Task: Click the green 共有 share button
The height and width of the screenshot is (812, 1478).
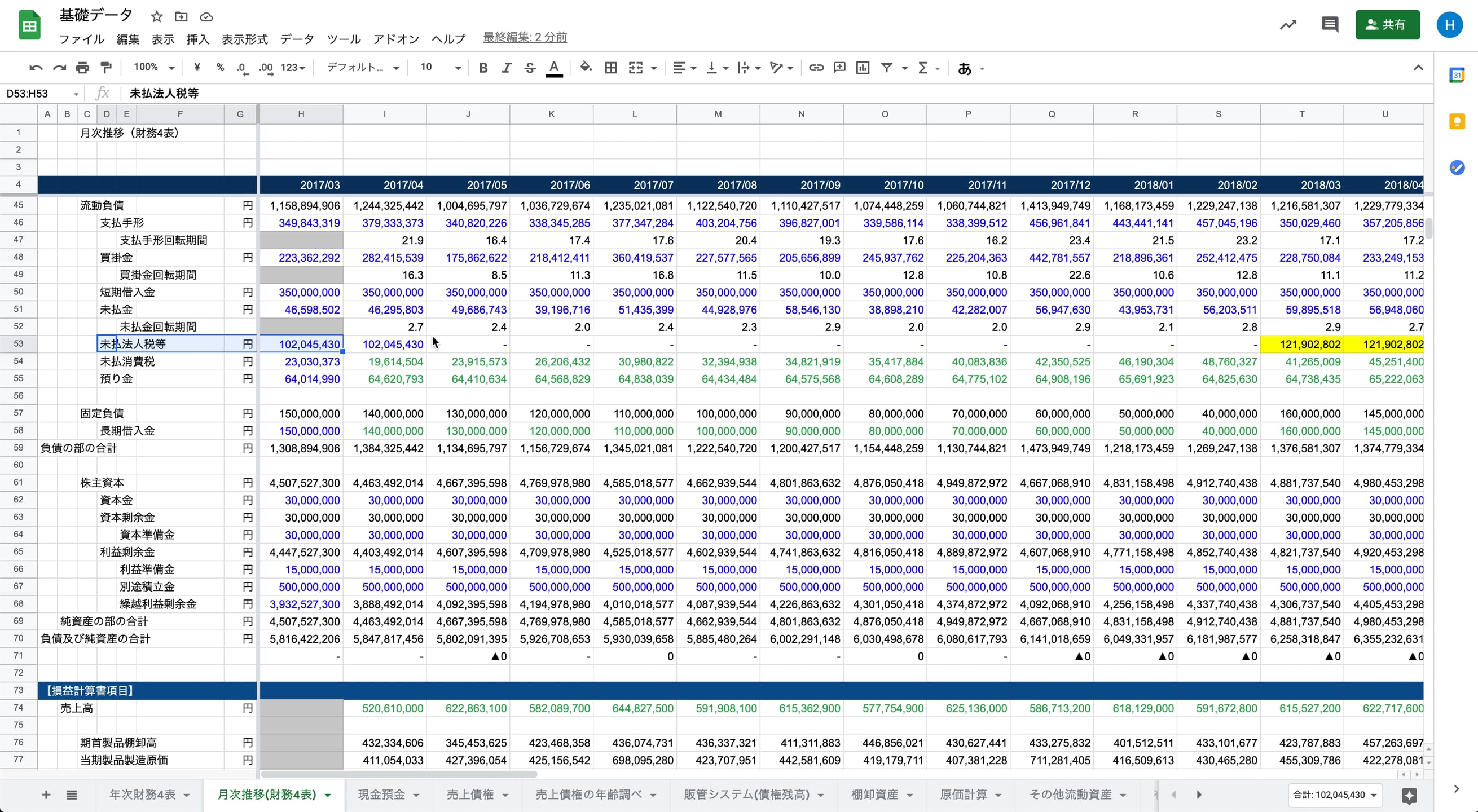Action: point(1387,25)
